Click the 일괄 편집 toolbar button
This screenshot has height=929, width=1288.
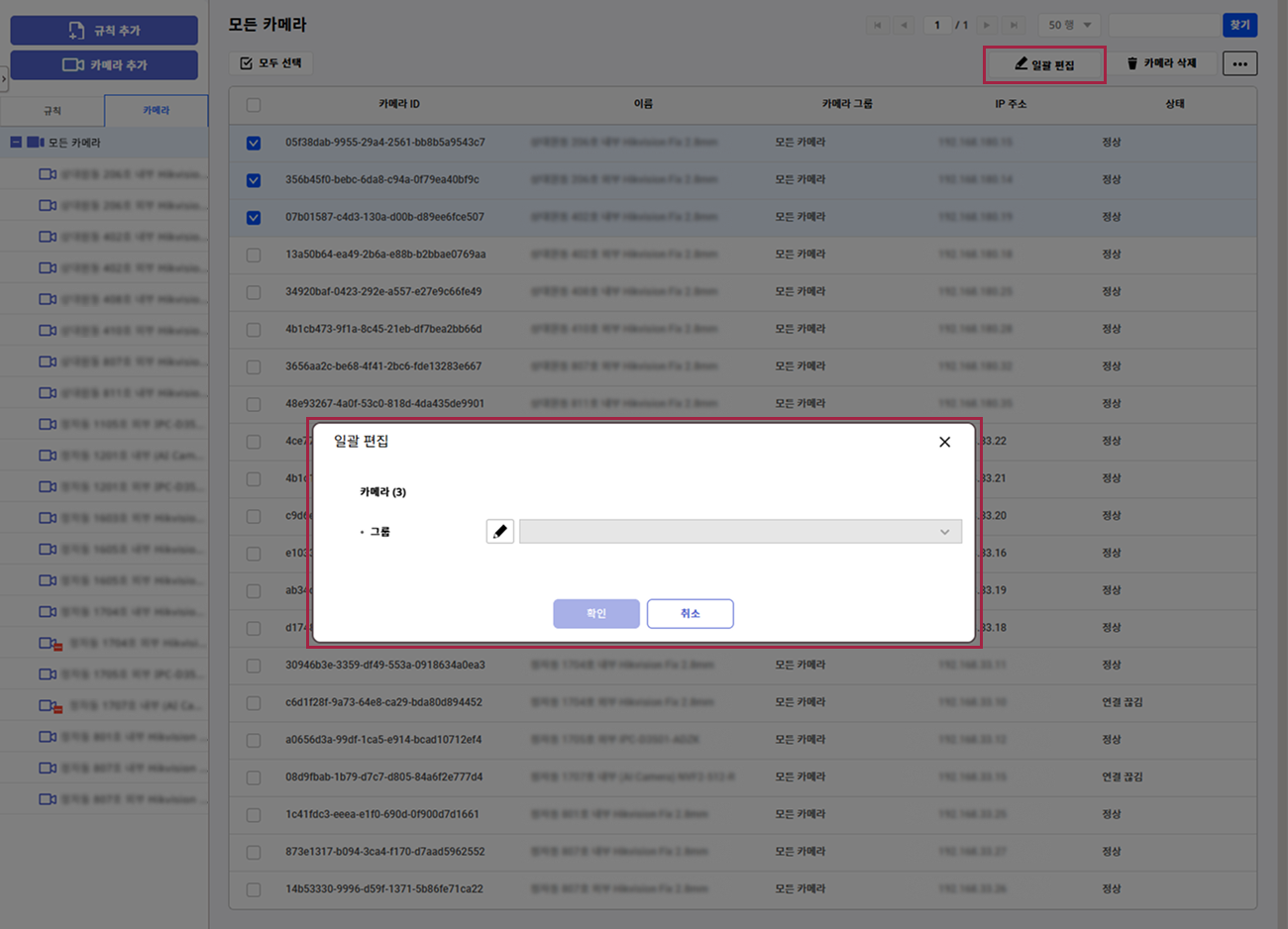click(1044, 64)
